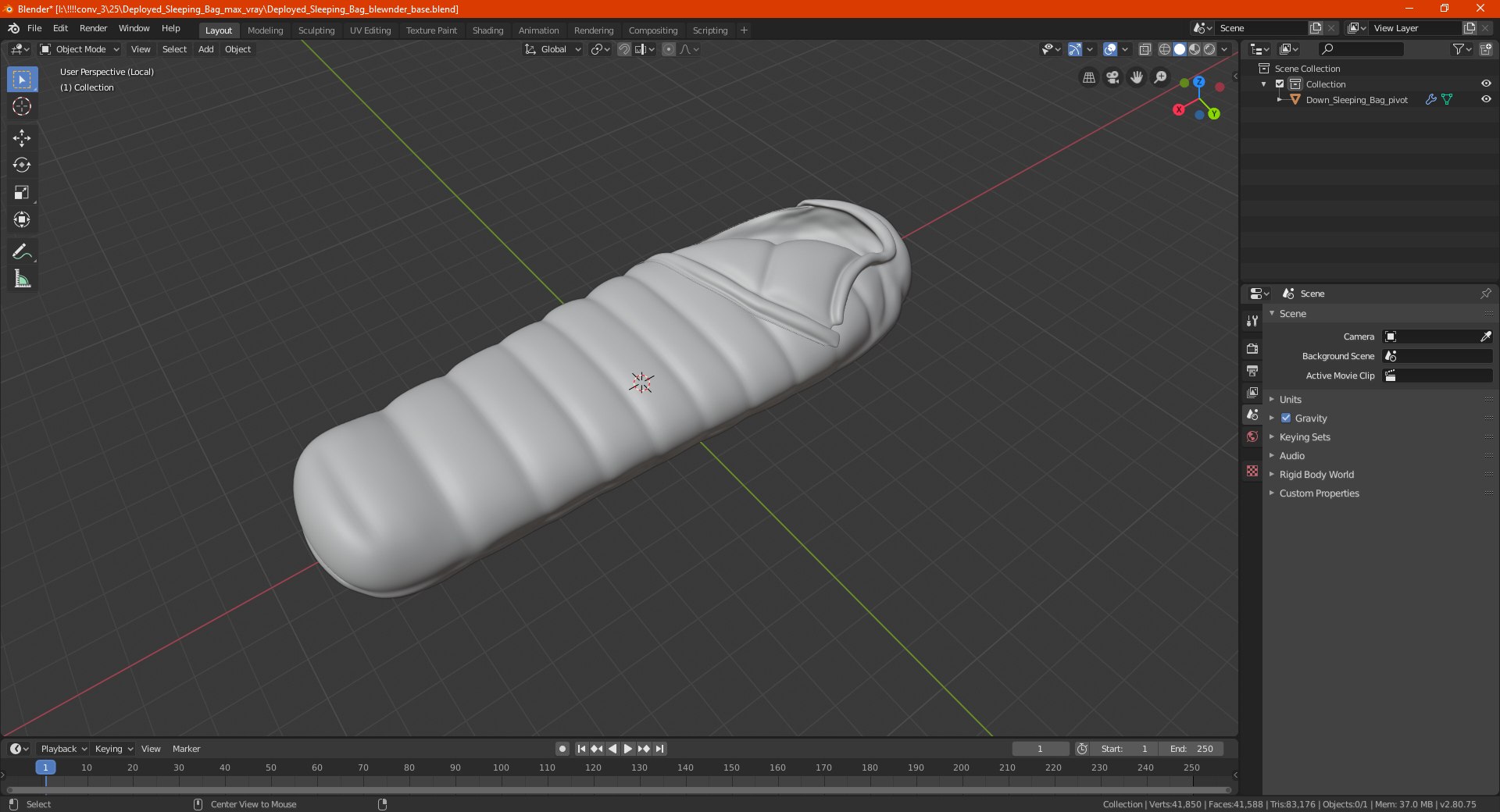Toggle the camera view icon

tap(1112, 77)
